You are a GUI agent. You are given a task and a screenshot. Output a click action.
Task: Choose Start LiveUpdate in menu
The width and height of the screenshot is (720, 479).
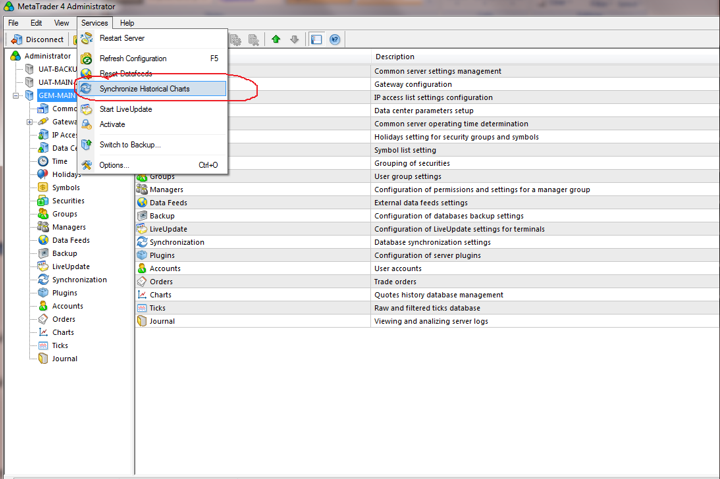click(152, 109)
